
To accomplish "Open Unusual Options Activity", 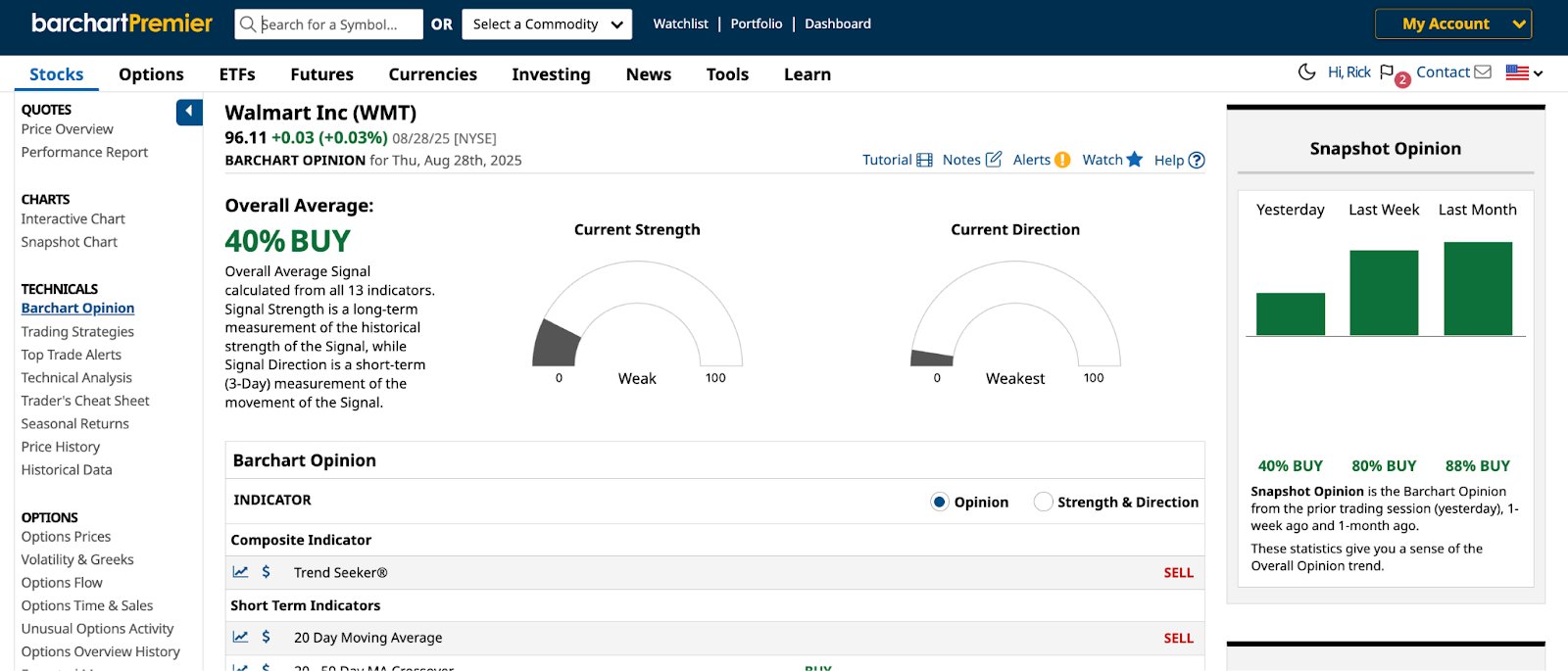I will (97, 629).
